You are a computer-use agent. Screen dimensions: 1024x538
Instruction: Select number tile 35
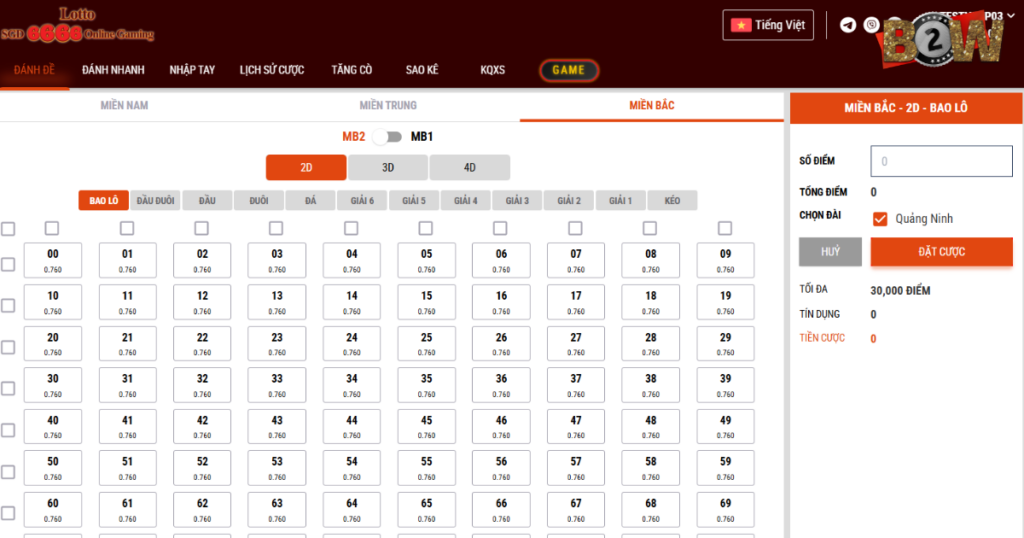(426, 385)
